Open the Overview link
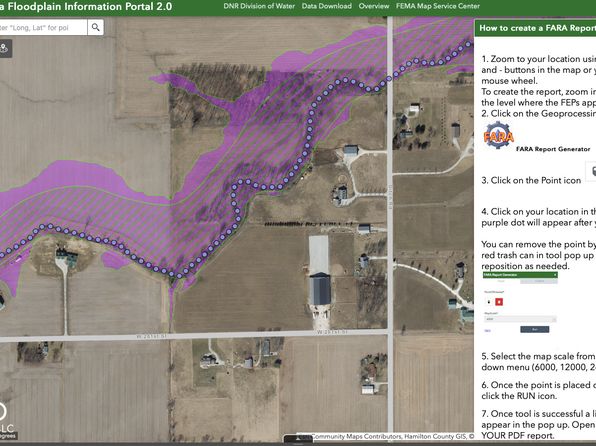This screenshot has width=596, height=446. point(374,6)
